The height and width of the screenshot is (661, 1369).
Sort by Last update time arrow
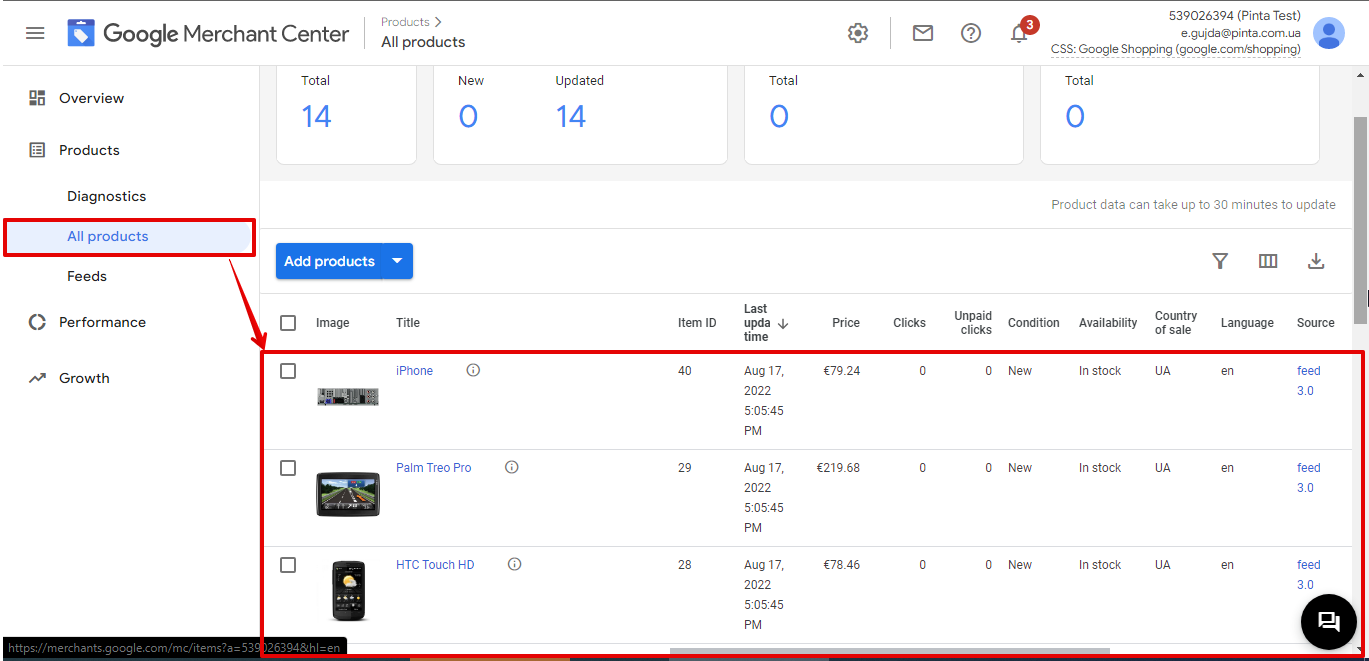coord(783,323)
